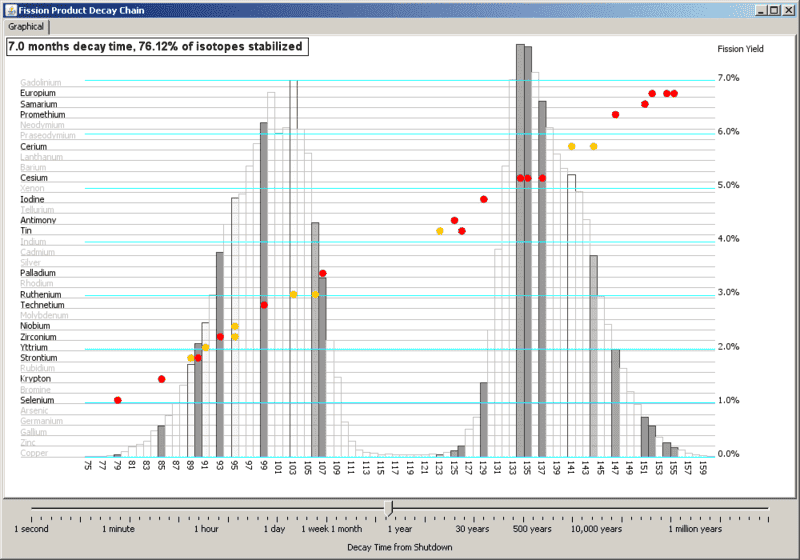Image resolution: width=800 pixels, height=560 pixels.
Task: Click the Zirconium element label
Action: 38,337
